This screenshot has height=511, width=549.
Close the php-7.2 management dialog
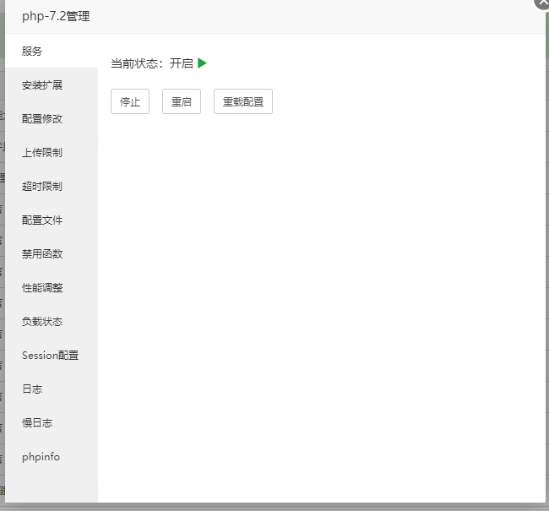tap(542, 3)
